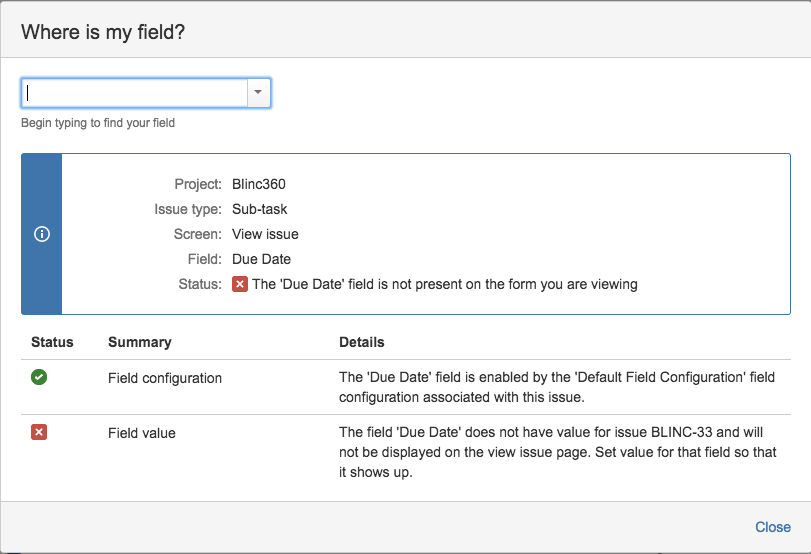This screenshot has width=811, height=554.
Task: Click the 'Due Date' field value
Action: 261,259
